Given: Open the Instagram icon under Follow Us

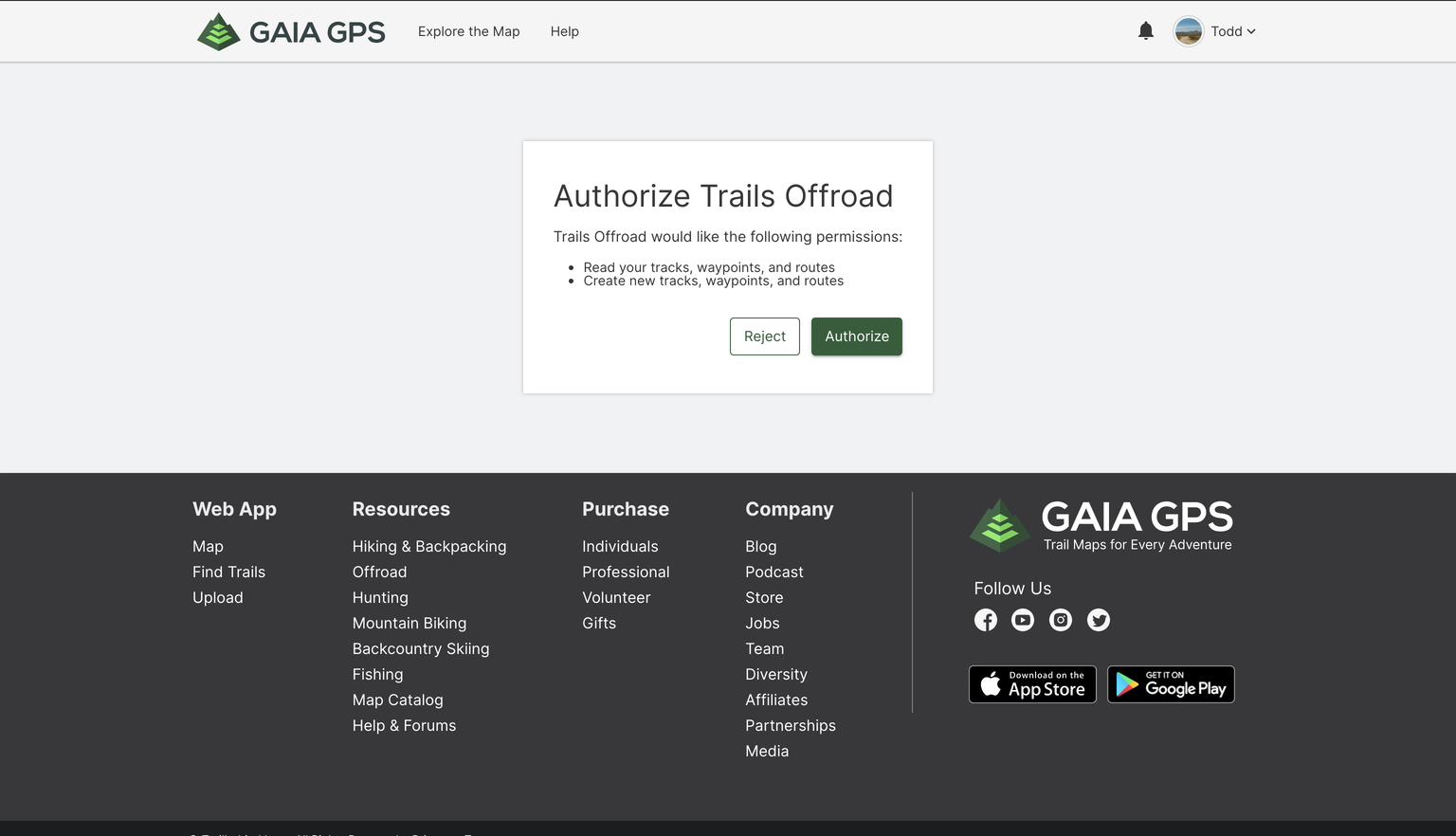Looking at the screenshot, I should (1061, 620).
